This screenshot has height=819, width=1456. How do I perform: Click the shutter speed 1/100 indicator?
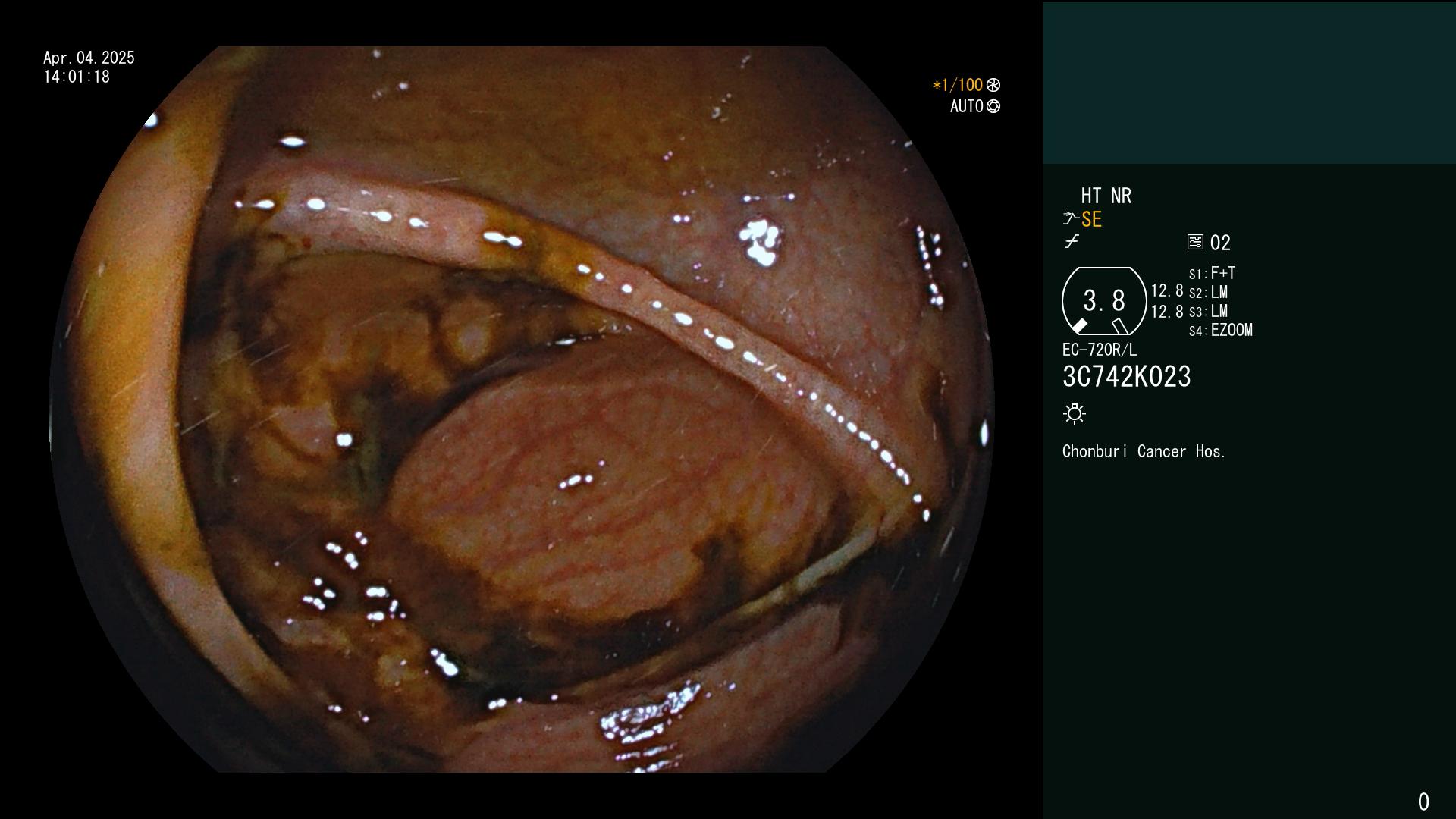[958, 85]
